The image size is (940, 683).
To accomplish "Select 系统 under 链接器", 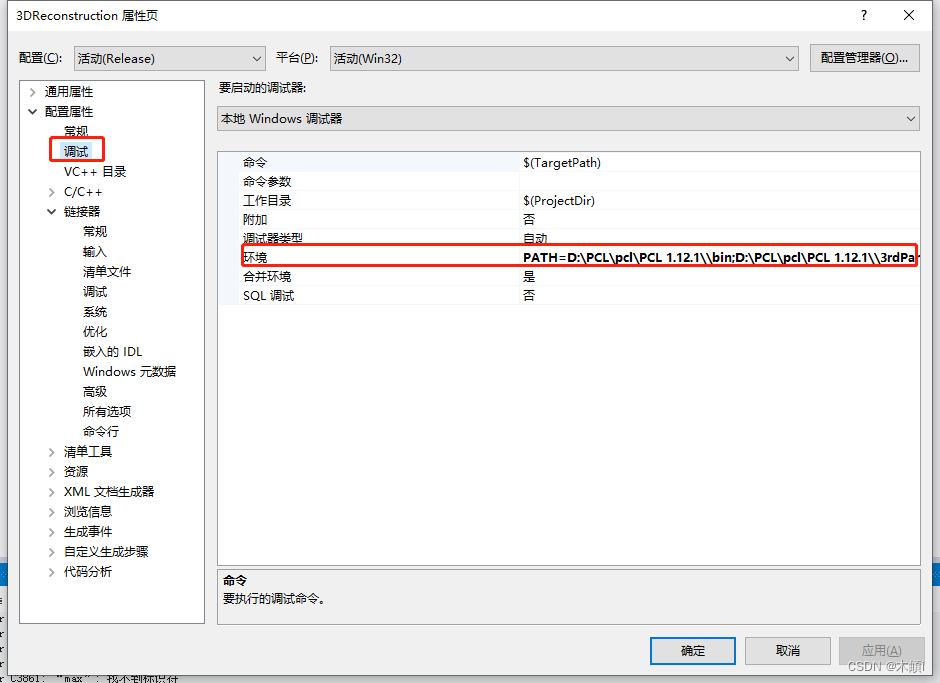I will 95,312.
